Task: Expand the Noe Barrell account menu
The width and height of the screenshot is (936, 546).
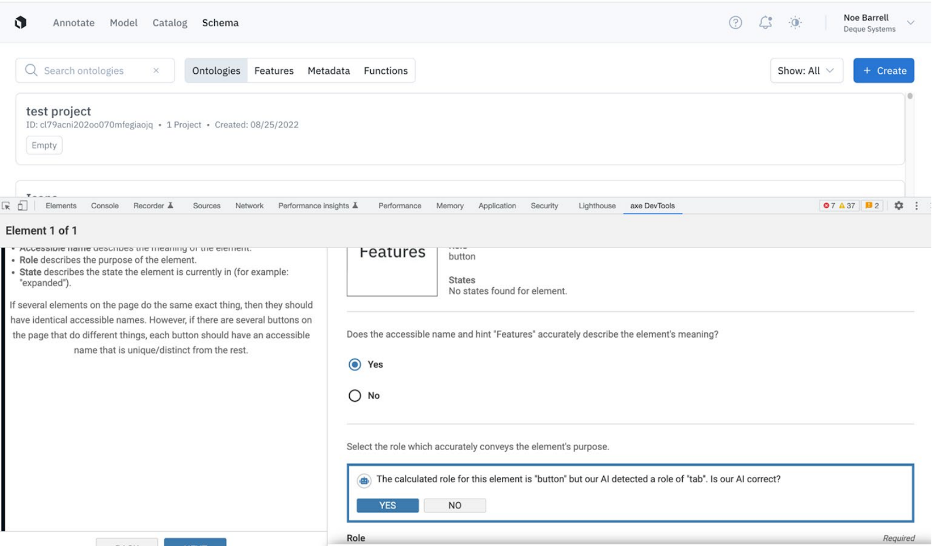Action: (910, 22)
